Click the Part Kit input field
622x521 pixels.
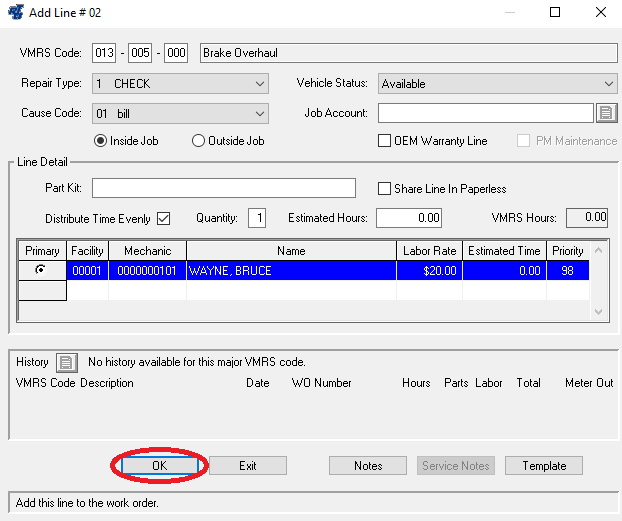(x=224, y=188)
